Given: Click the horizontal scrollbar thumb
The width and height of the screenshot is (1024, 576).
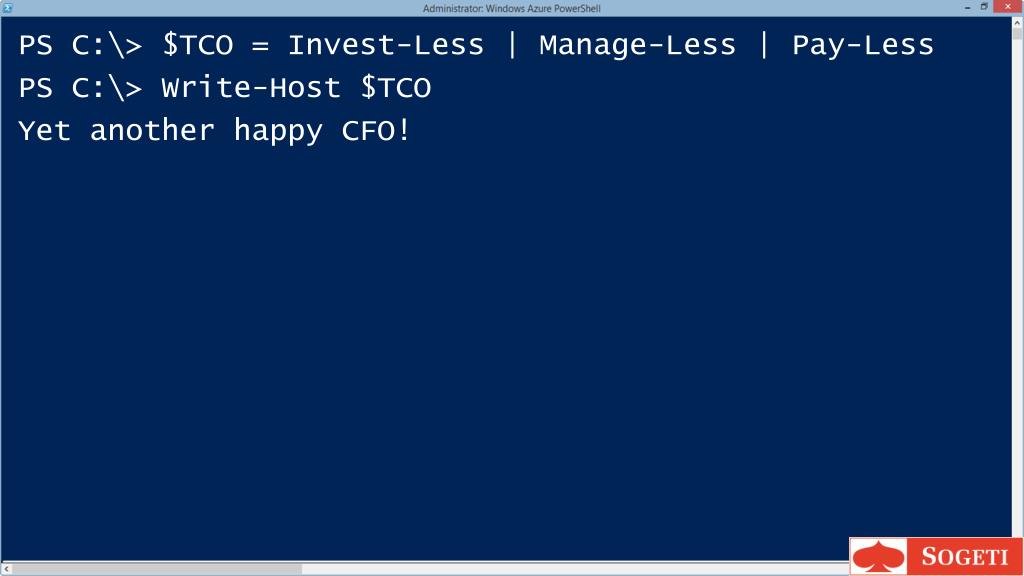Looking at the screenshot, I should tap(157, 569).
